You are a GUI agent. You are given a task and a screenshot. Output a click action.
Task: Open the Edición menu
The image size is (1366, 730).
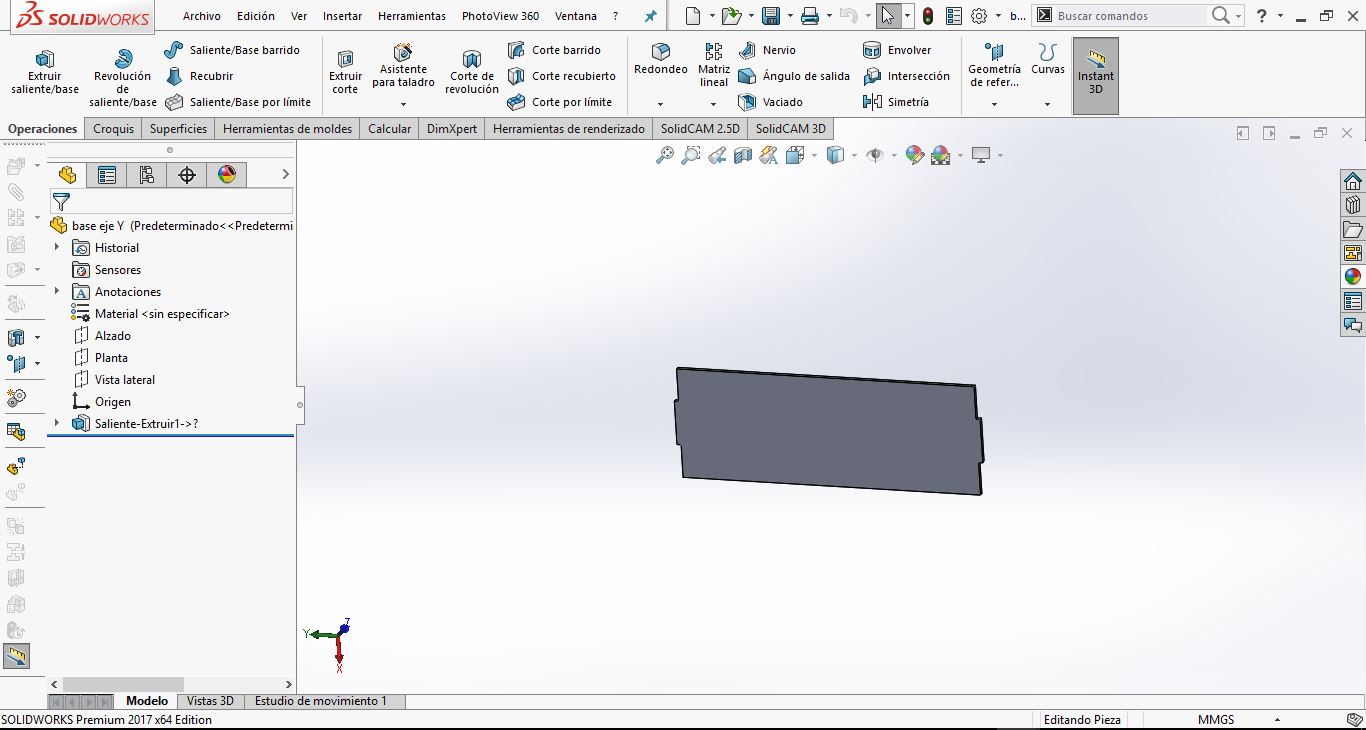coord(256,16)
